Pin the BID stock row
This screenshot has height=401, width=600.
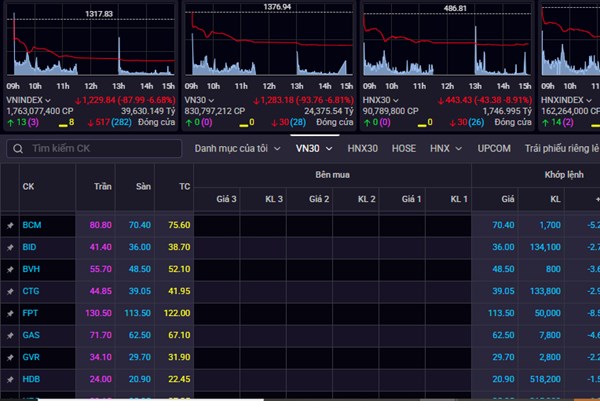[10, 245]
